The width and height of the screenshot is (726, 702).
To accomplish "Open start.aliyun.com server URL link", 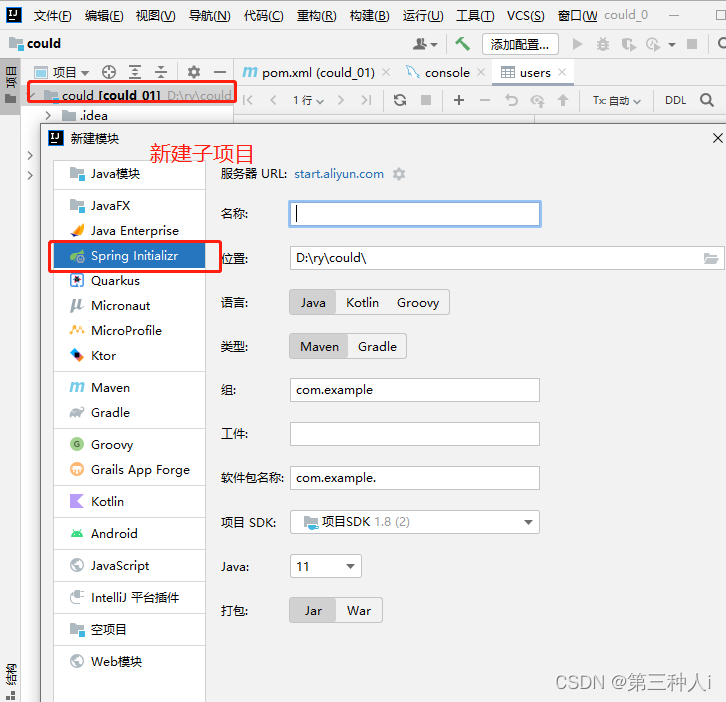I will tap(339, 174).
